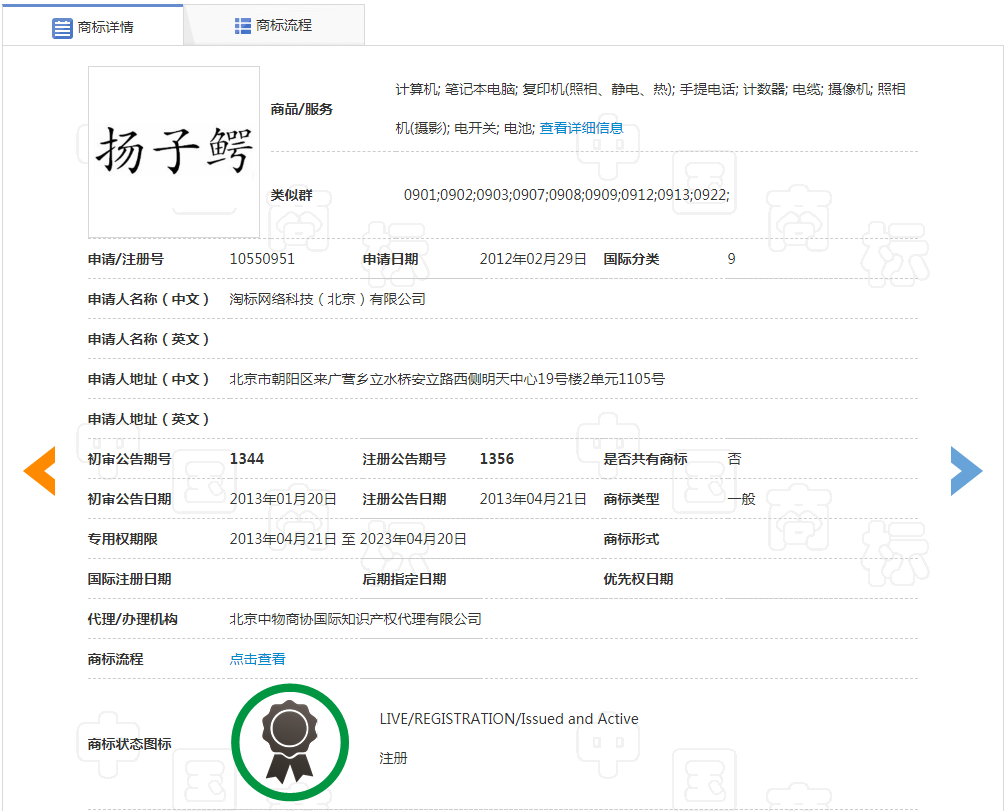
Task: Click the grid icon on 商标流程 tab
Action: [x=243, y=25]
